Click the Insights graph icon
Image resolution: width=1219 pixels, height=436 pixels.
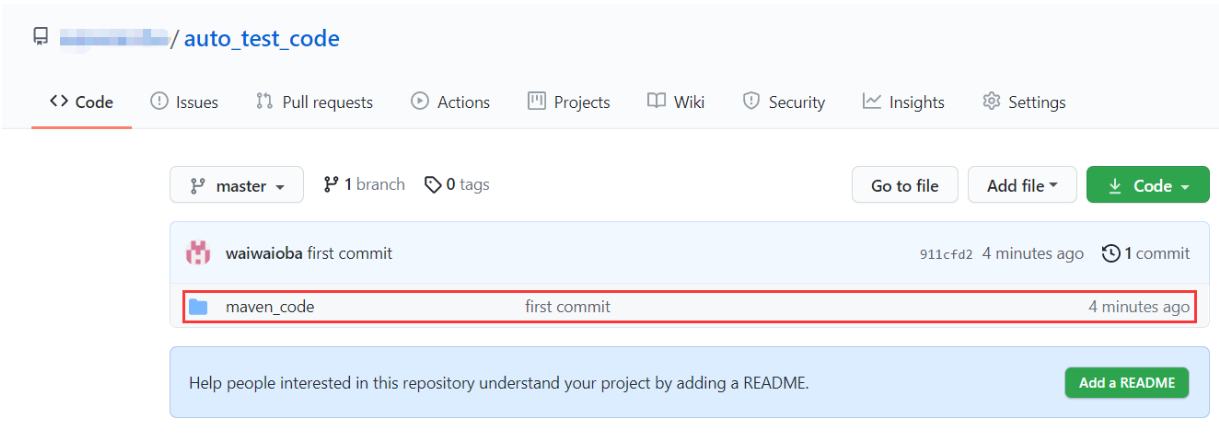tap(872, 101)
